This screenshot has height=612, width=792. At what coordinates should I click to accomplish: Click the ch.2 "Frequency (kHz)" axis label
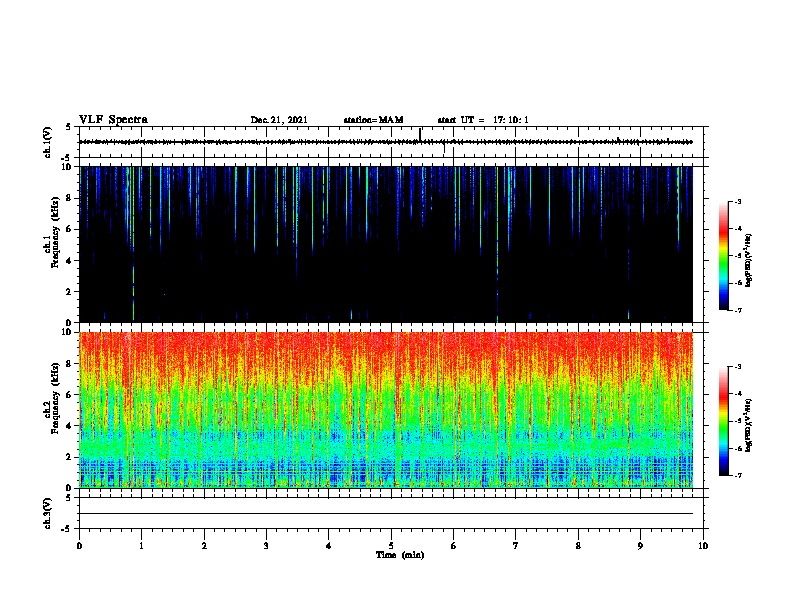point(55,398)
